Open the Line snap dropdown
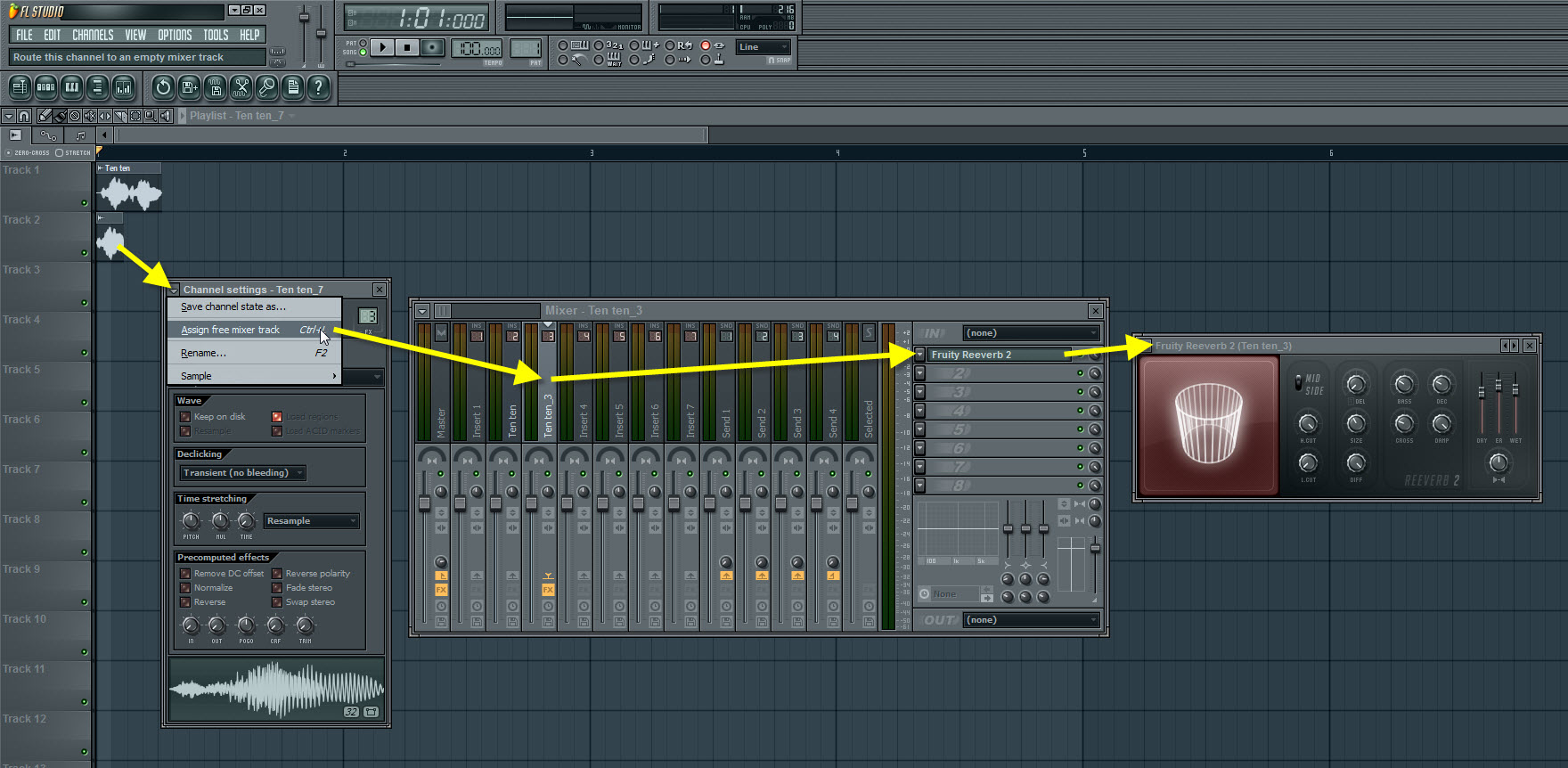The height and width of the screenshot is (768, 1568). (x=764, y=47)
